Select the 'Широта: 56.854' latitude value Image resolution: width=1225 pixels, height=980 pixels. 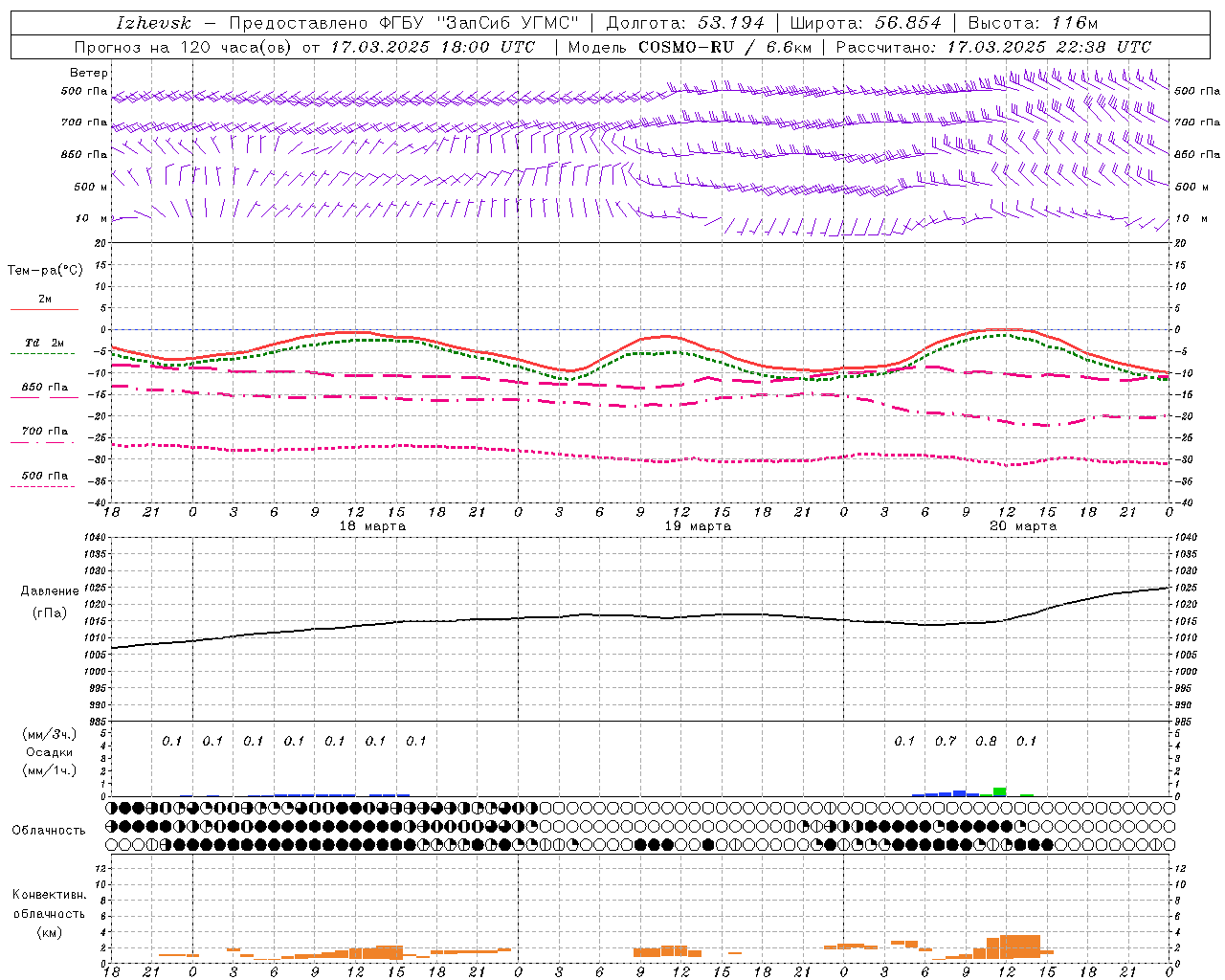click(x=865, y=23)
